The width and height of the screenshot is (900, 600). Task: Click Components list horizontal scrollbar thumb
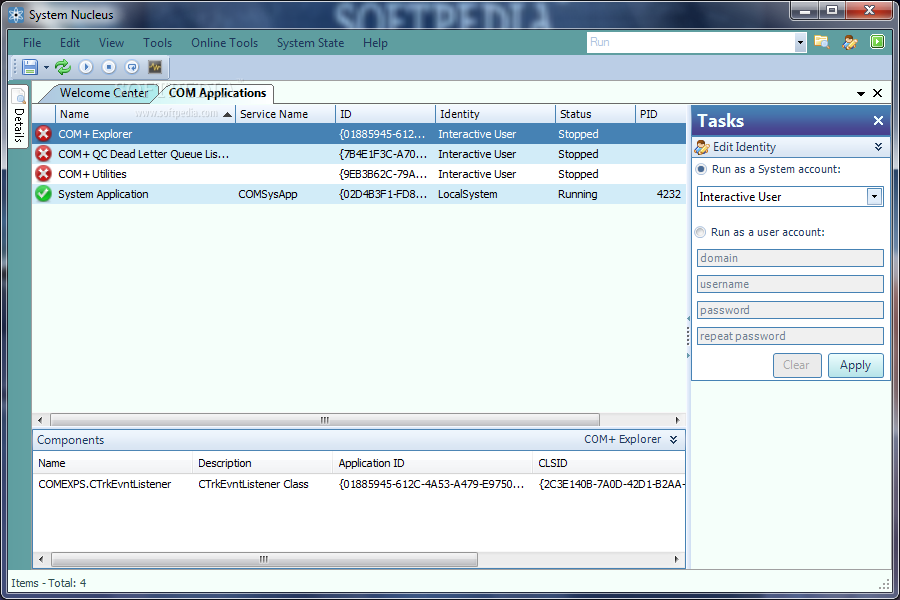(264, 559)
